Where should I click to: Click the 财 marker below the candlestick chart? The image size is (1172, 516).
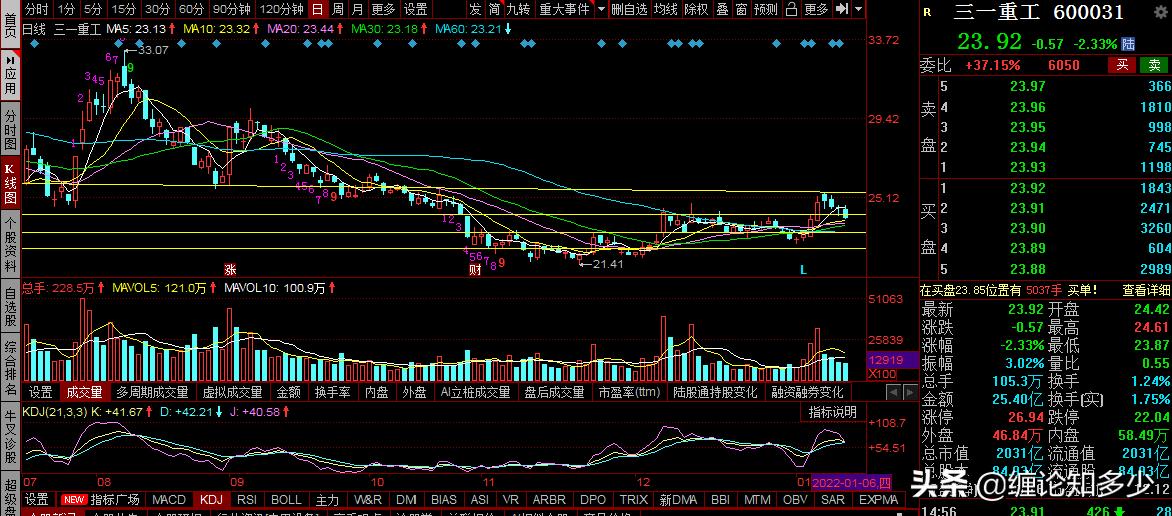(474, 270)
